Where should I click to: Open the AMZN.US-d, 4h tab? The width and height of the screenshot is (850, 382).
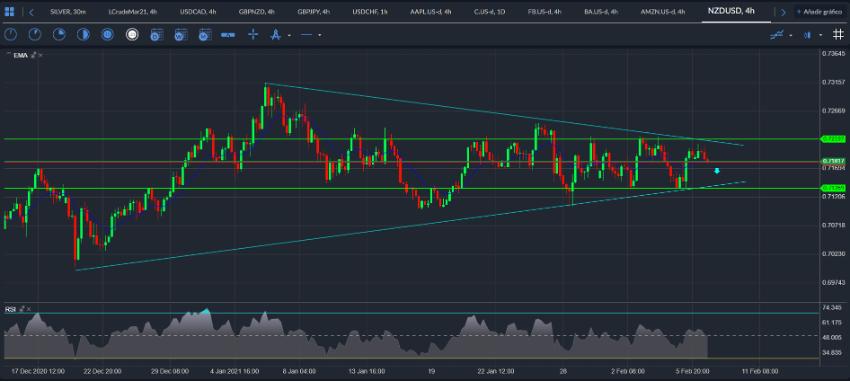point(662,11)
